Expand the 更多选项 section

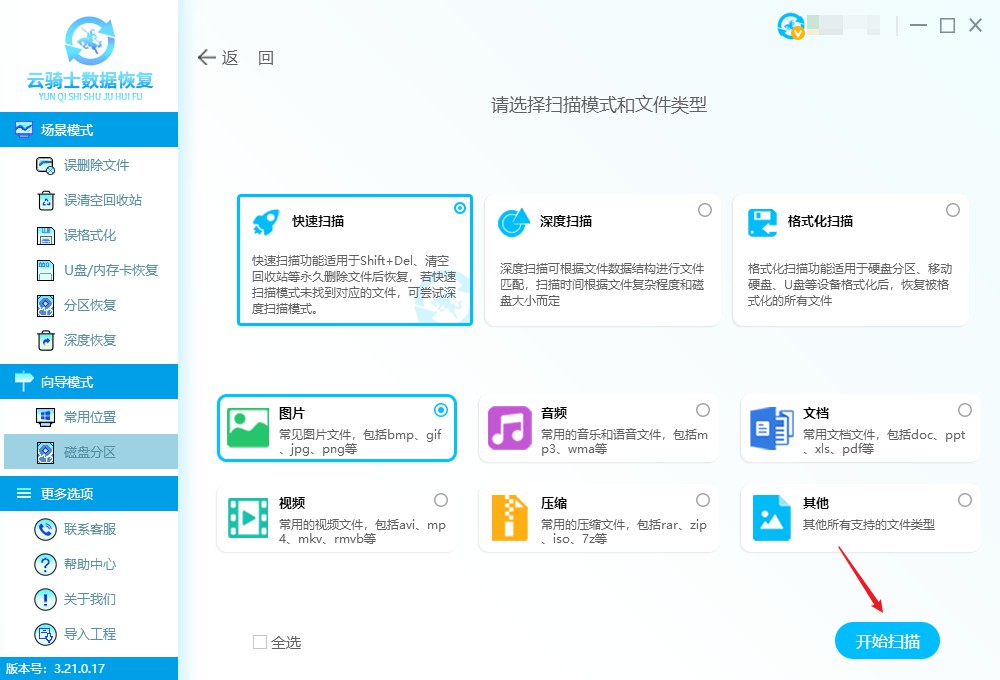[60, 493]
